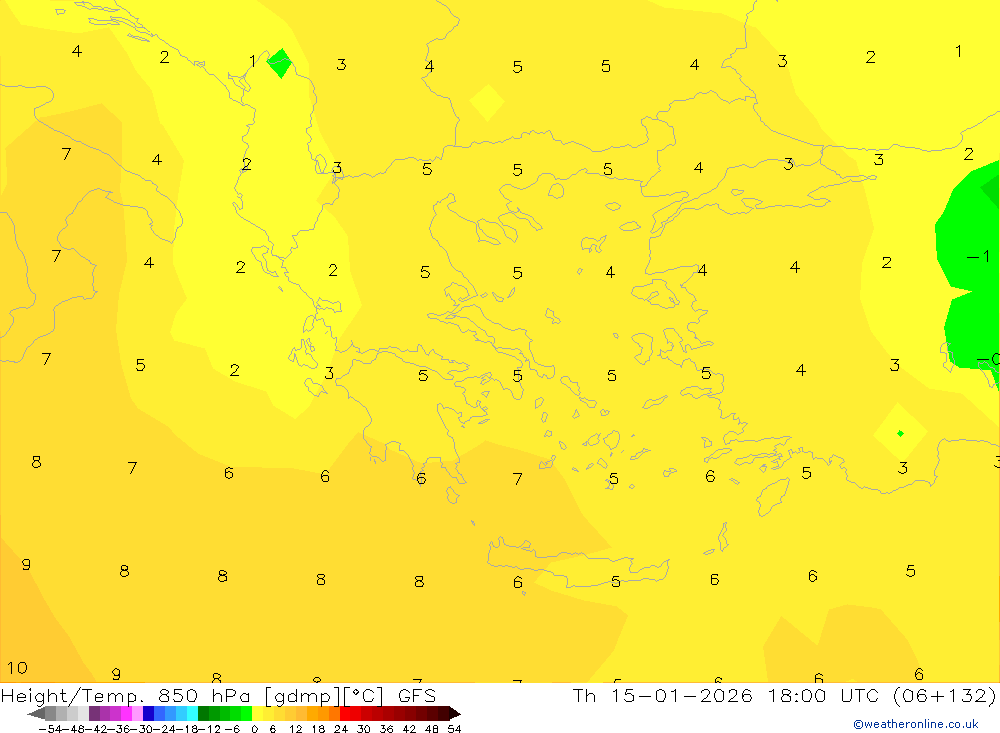This screenshot has height=733, width=1000.
Task: Click the legend label '36'
Action: pos(386,729)
